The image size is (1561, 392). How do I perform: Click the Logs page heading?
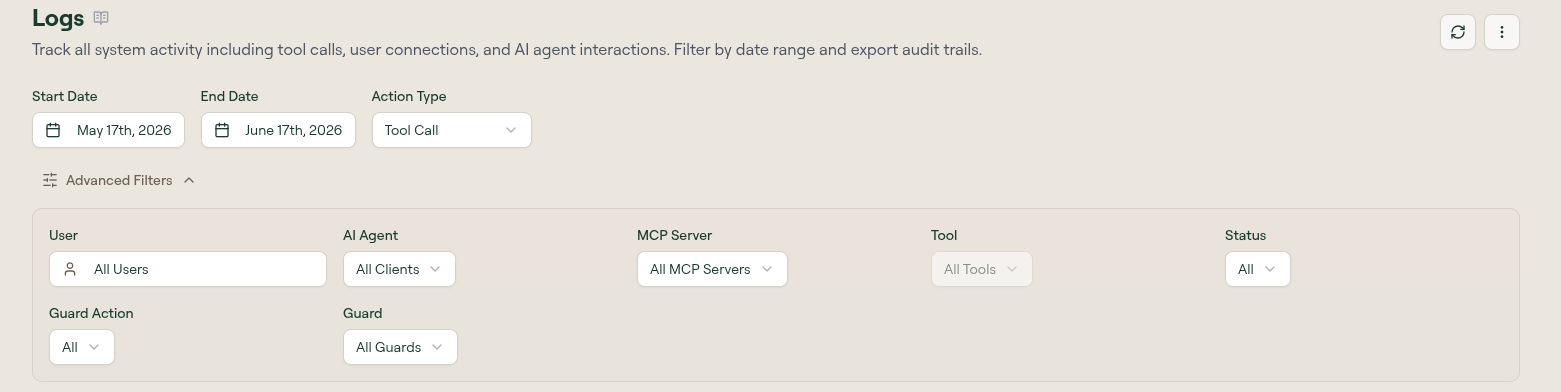pyautogui.click(x=58, y=18)
